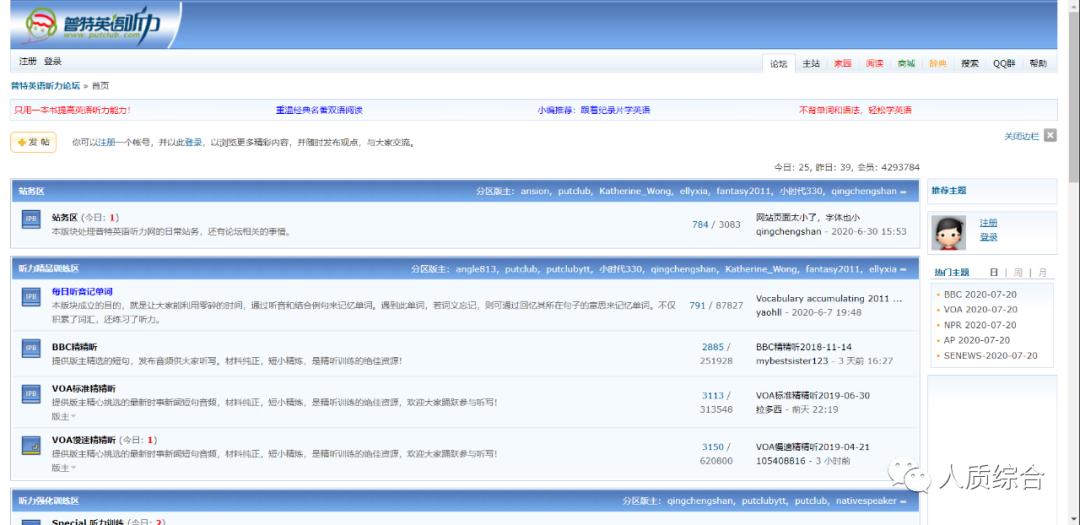The width and height of the screenshot is (1080, 525).
Task: Open 只用一本书提高英语听力能力 announcement
Action: (x=72, y=110)
